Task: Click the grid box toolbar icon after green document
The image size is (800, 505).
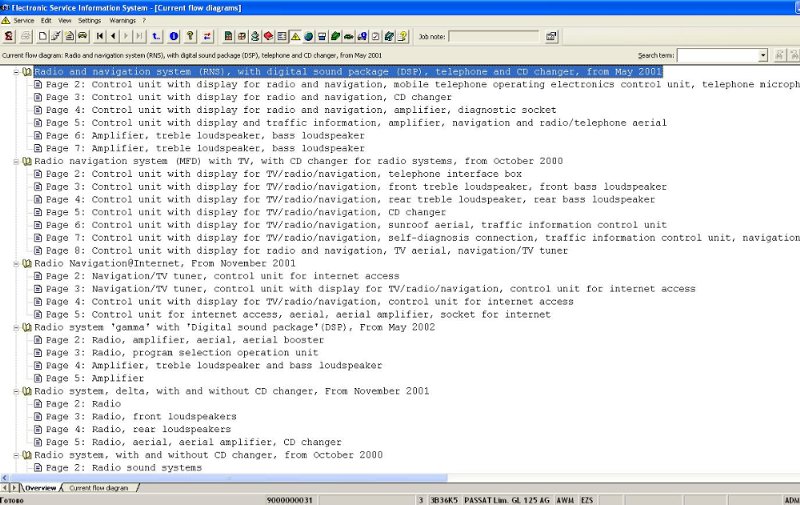Action: pyautogui.click(x=242, y=36)
